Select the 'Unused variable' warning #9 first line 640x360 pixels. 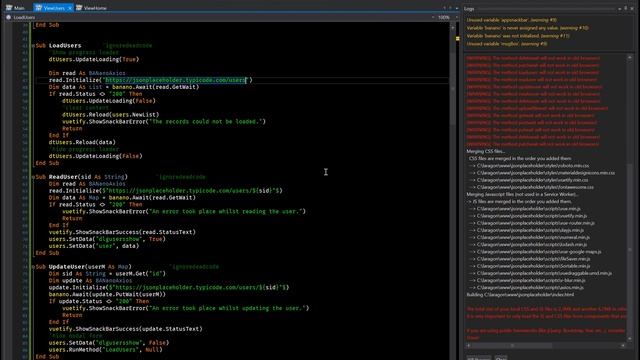(511, 20)
